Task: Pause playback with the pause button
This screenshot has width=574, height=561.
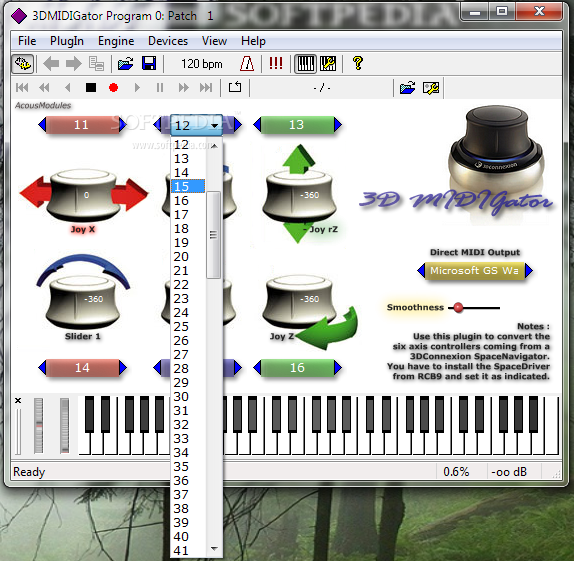Action: point(160,88)
